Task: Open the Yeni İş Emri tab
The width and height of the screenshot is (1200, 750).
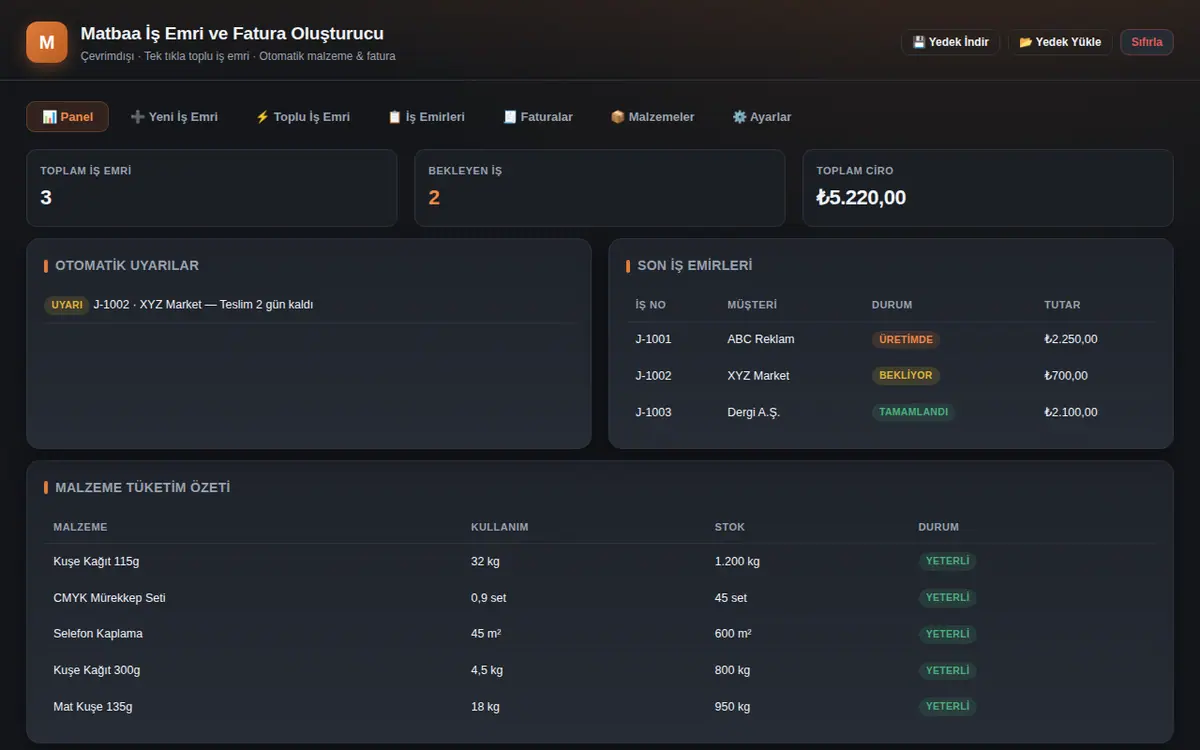Action: click(x=174, y=117)
